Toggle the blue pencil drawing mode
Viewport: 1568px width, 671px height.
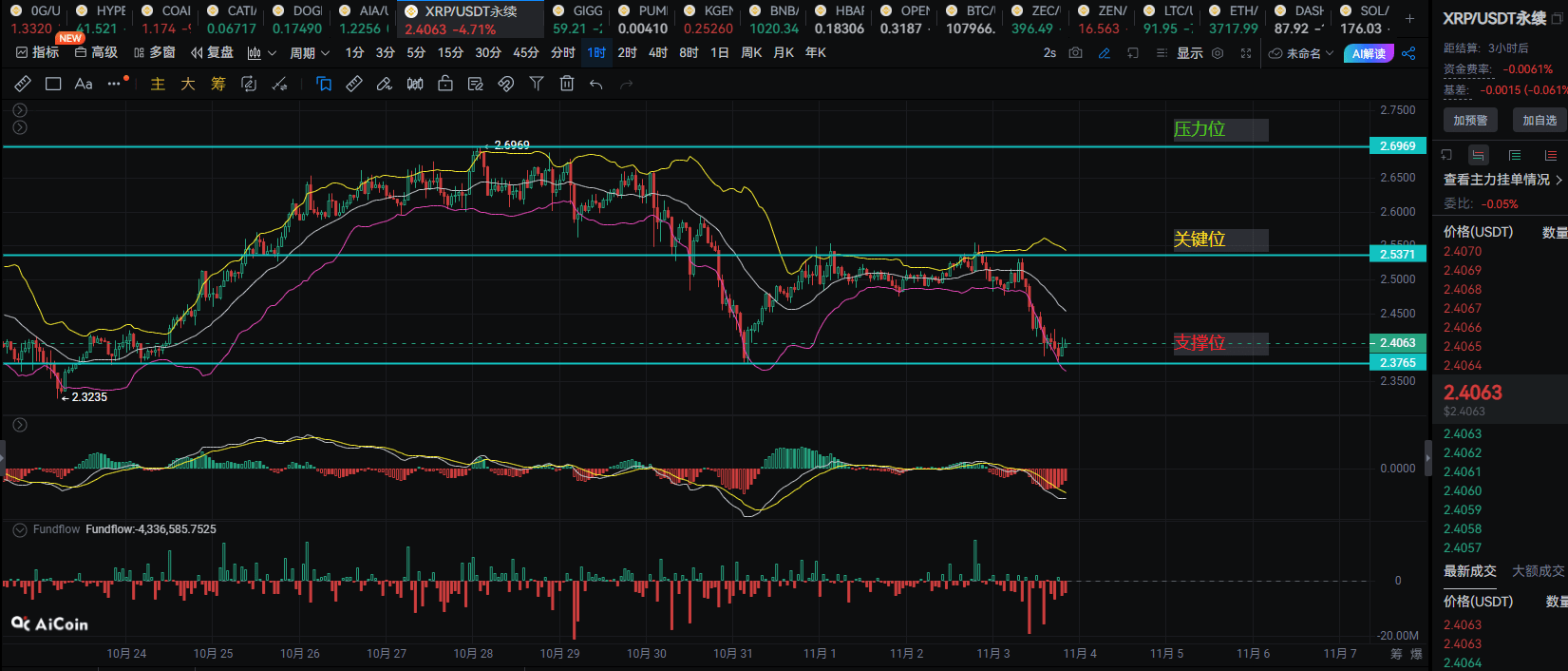pos(1104,53)
